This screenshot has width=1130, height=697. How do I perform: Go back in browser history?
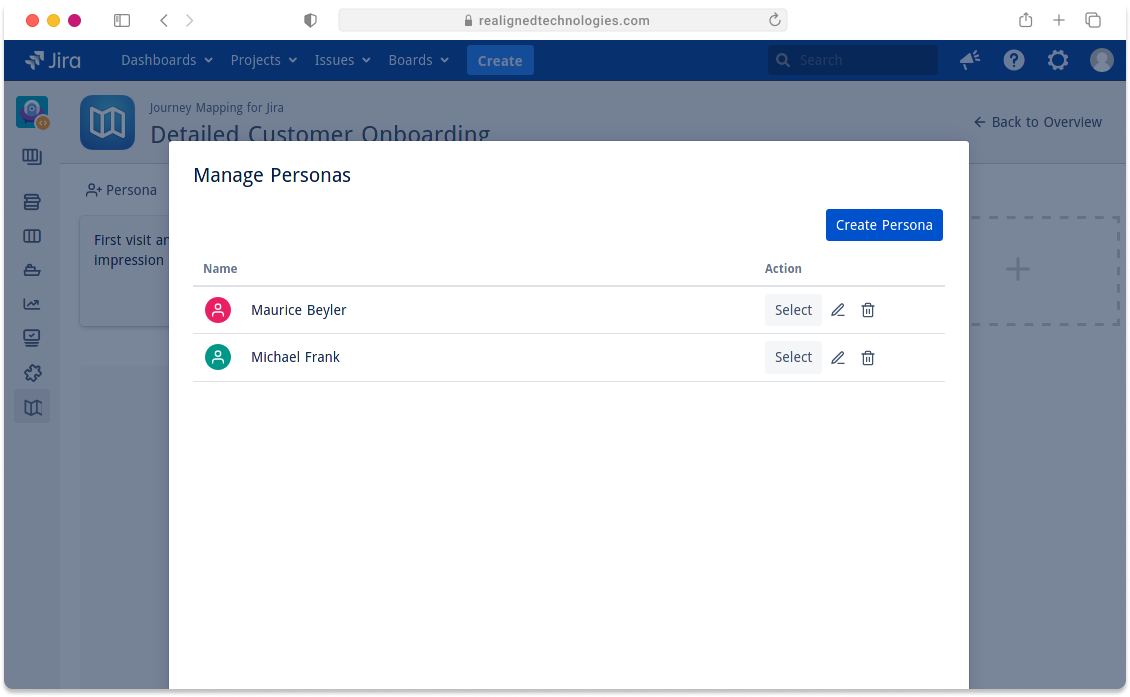pos(164,20)
